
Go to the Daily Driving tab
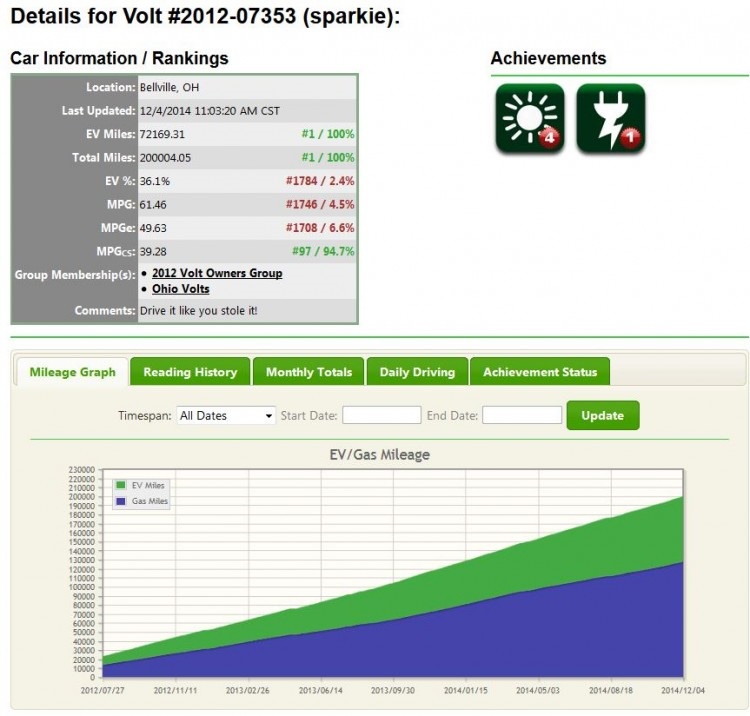pyautogui.click(x=417, y=372)
